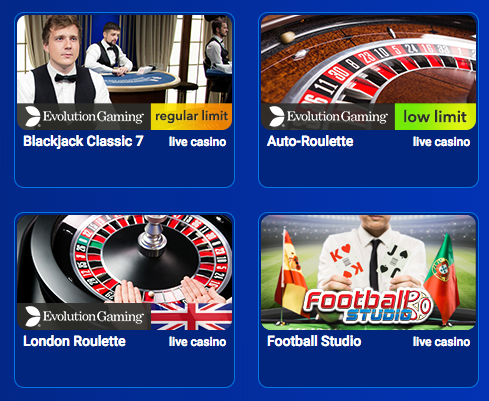Image resolution: width=489 pixels, height=401 pixels.
Task: Click the Portuguese flag in Football Studio image
Action: (x=441, y=278)
